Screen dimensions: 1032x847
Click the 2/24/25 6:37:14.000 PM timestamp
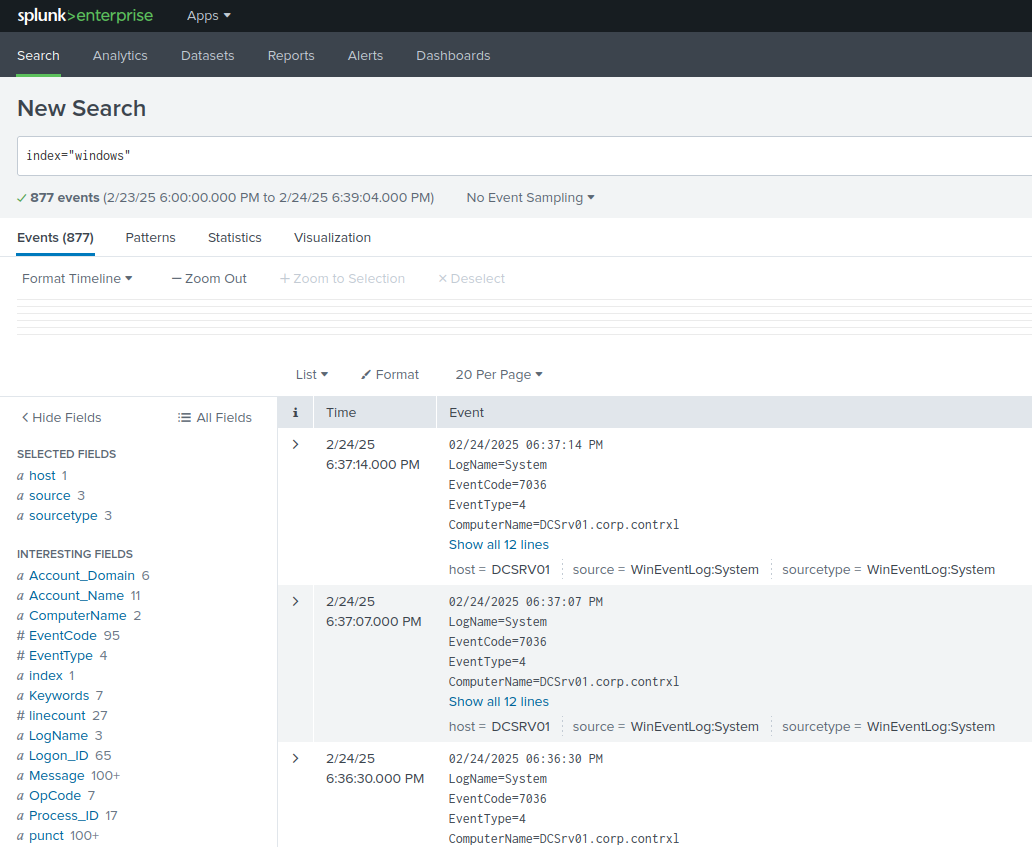point(373,455)
